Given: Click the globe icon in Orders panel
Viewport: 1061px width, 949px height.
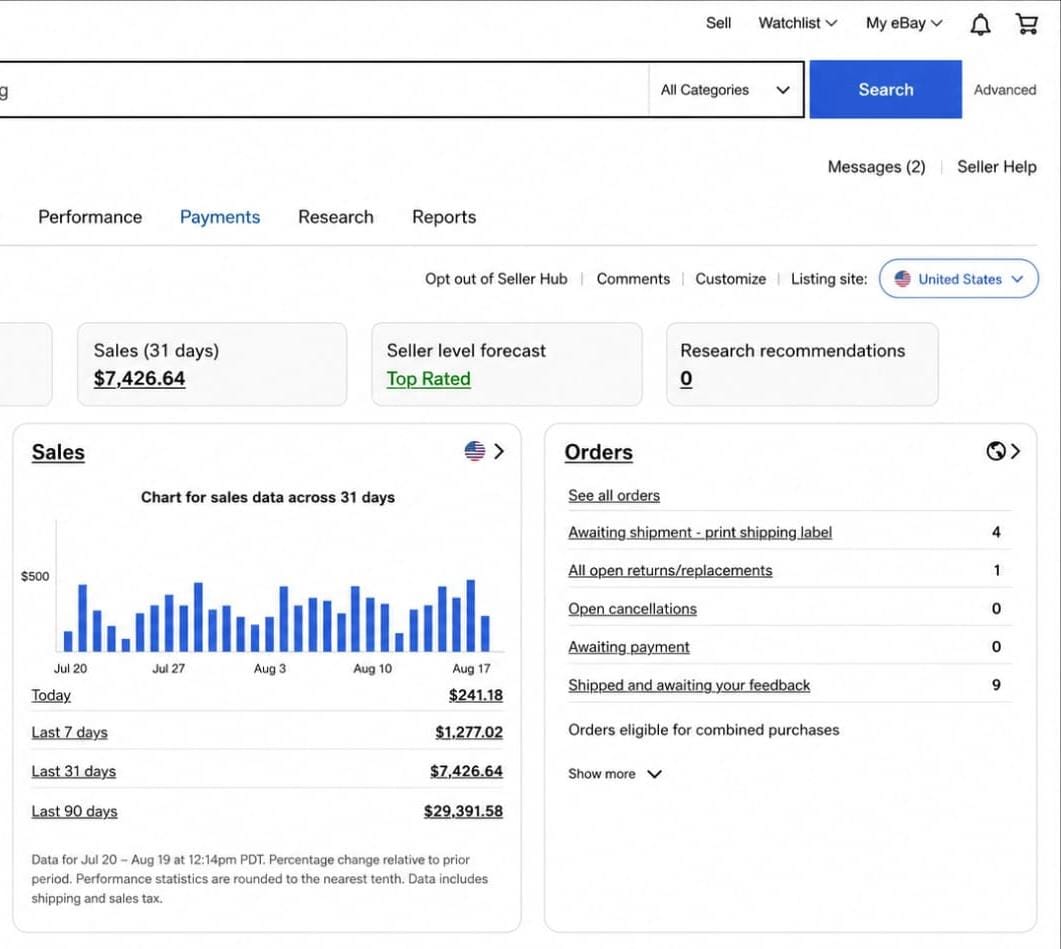Looking at the screenshot, I should (x=995, y=451).
